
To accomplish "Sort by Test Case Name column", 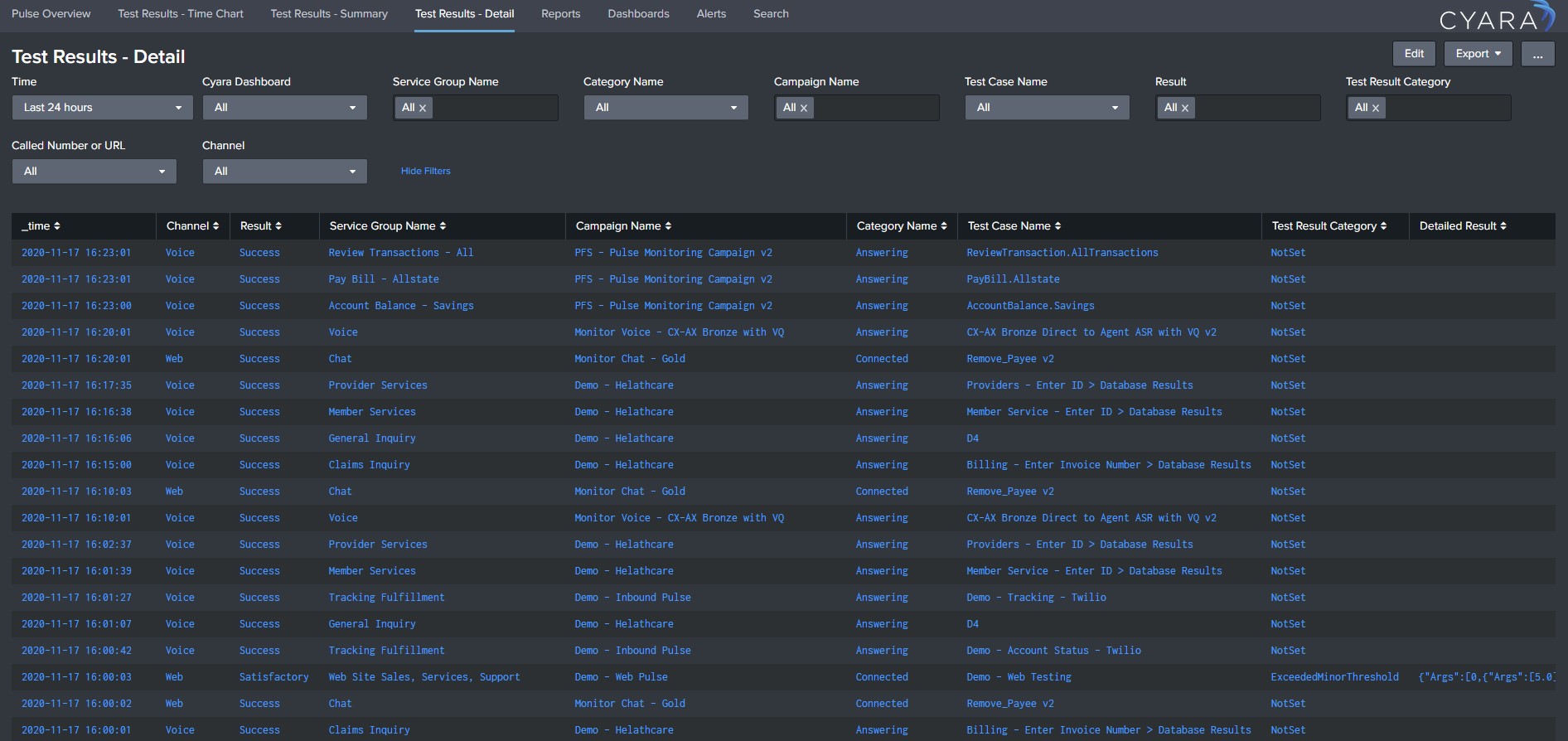I will coord(1014,226).
